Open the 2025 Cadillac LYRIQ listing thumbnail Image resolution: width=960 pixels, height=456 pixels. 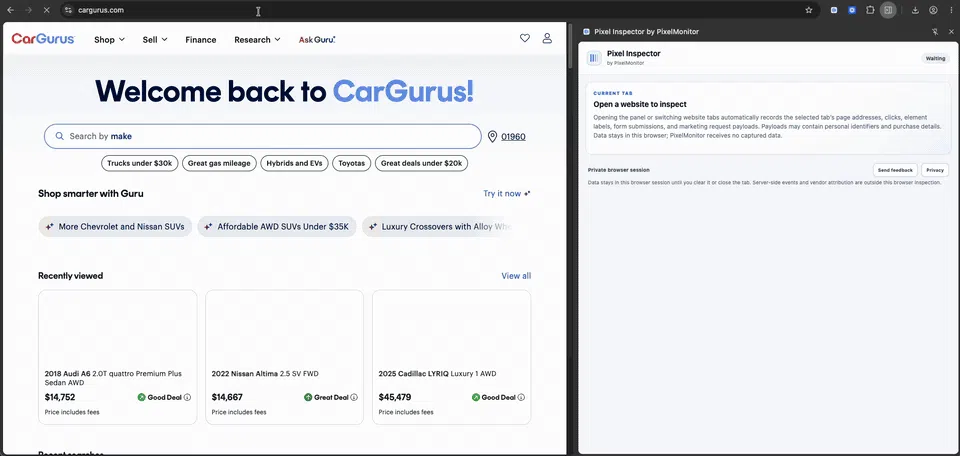(452, 327)
